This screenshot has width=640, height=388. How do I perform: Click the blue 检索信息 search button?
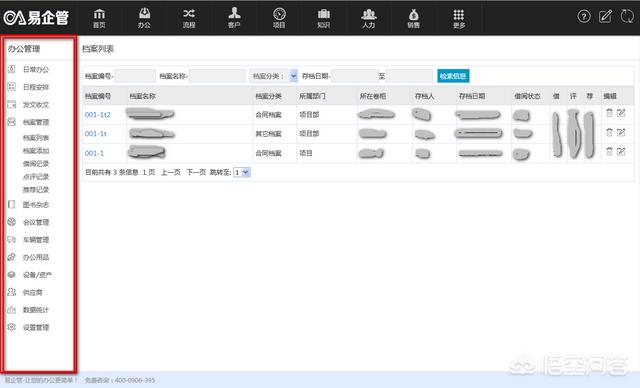[453, 76]
